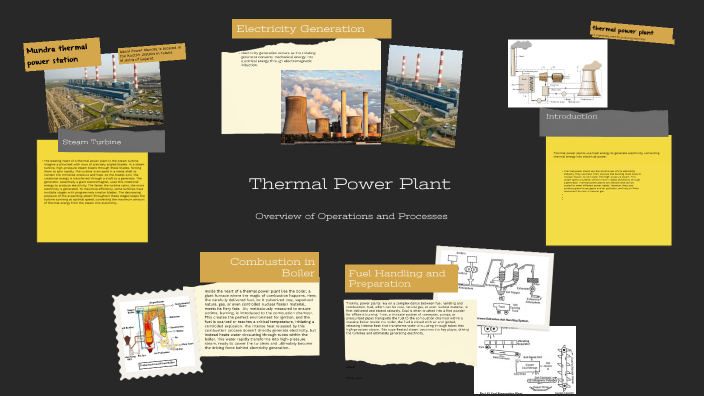Select the Mundra thermal power station label
Image resolution: width=704 pixels, height=396 pixels.
pos(62,54)
